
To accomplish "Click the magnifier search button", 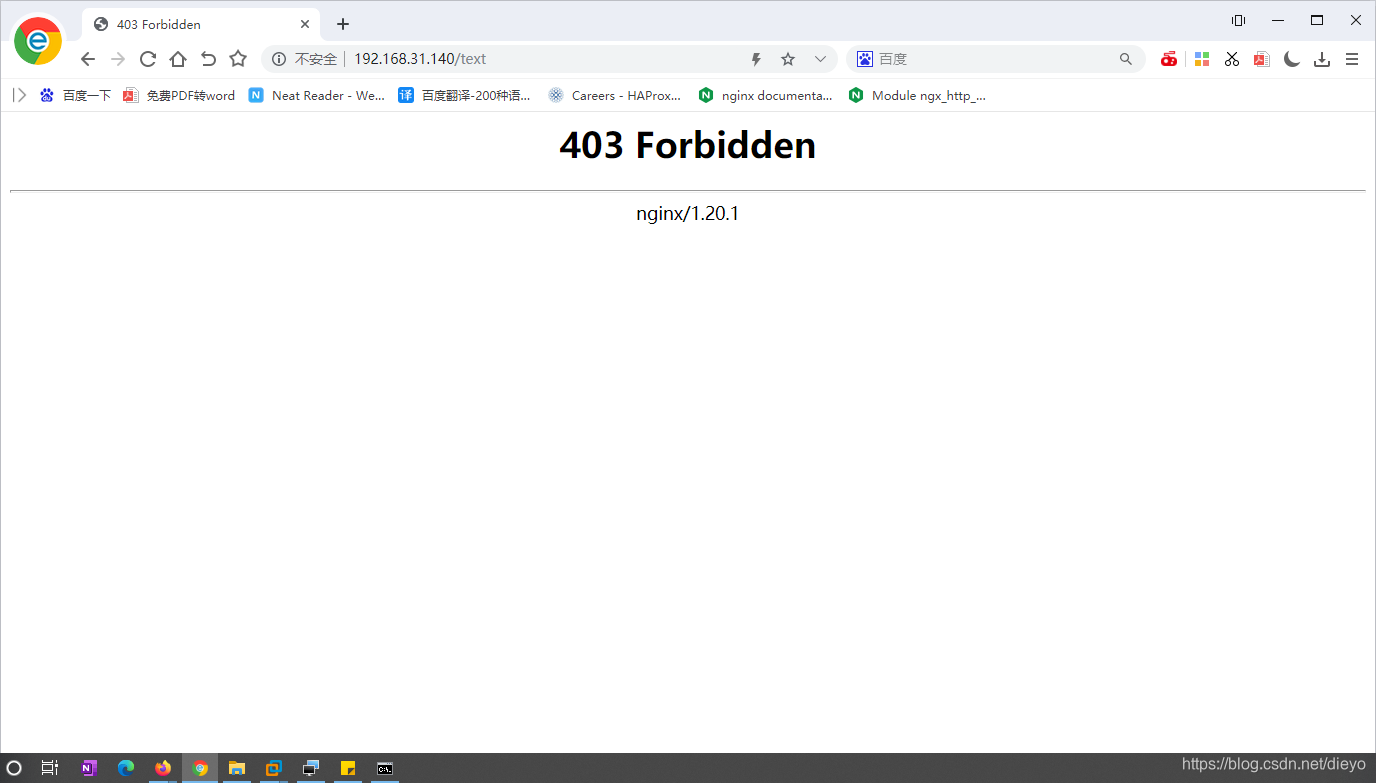I will (x=1126, y=59).
